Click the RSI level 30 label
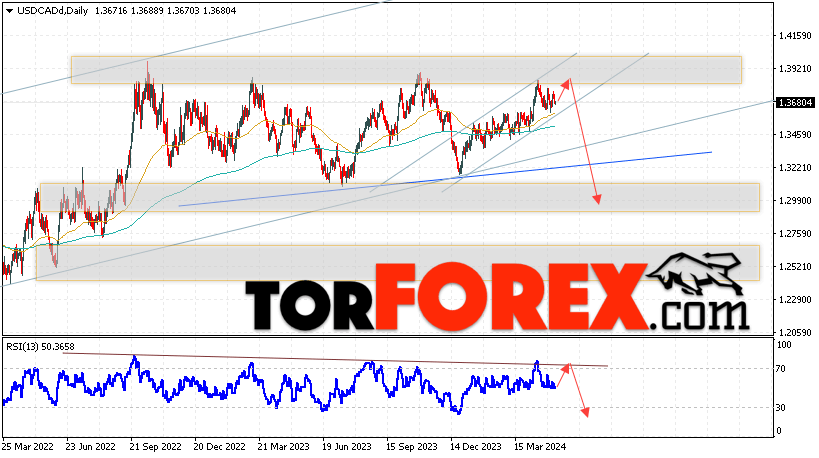Screen dimensions: 819x458 pyautogui.click(x=781, y=408)
